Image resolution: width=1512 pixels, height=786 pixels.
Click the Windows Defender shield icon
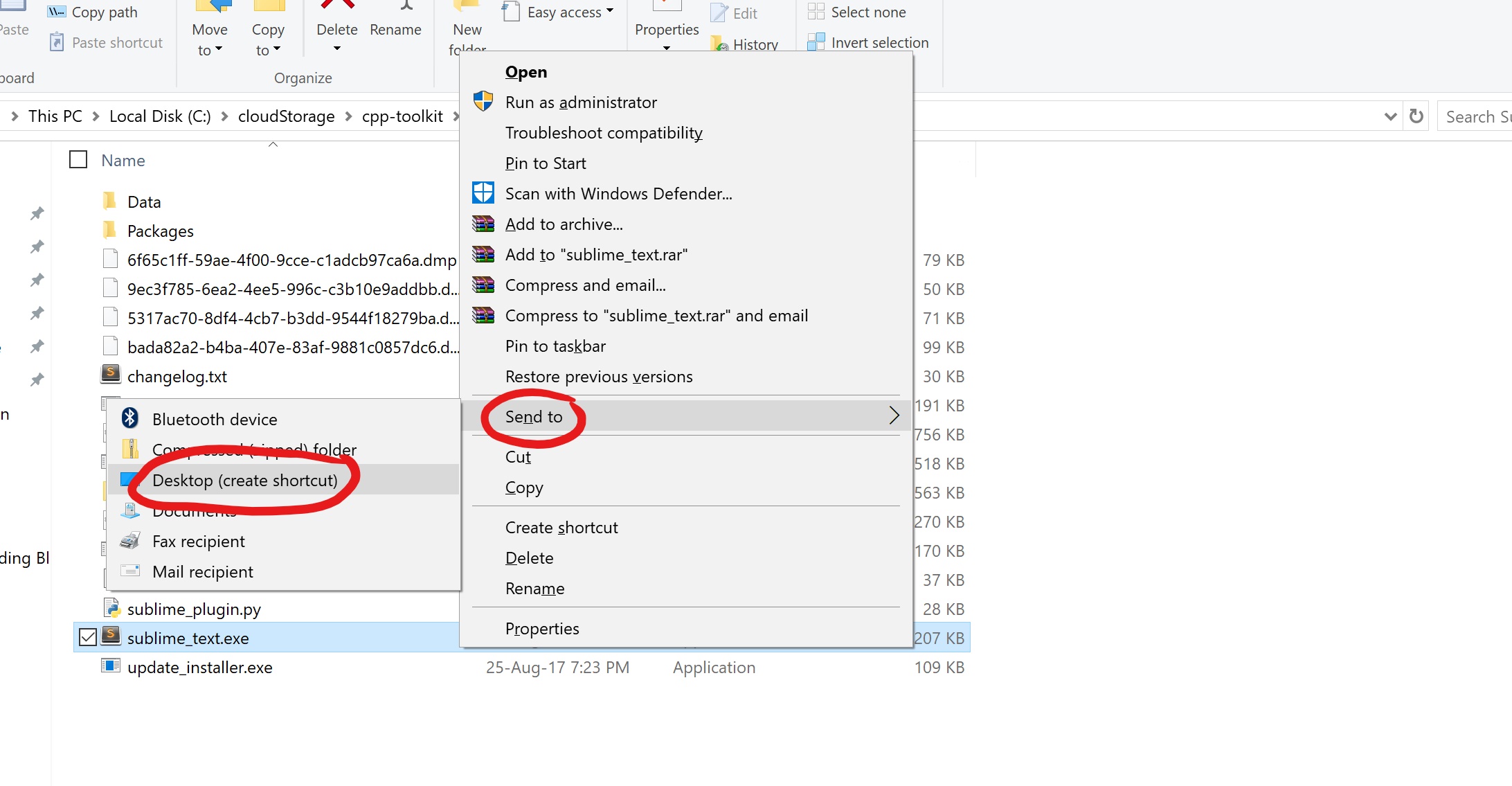coord(483,193)
